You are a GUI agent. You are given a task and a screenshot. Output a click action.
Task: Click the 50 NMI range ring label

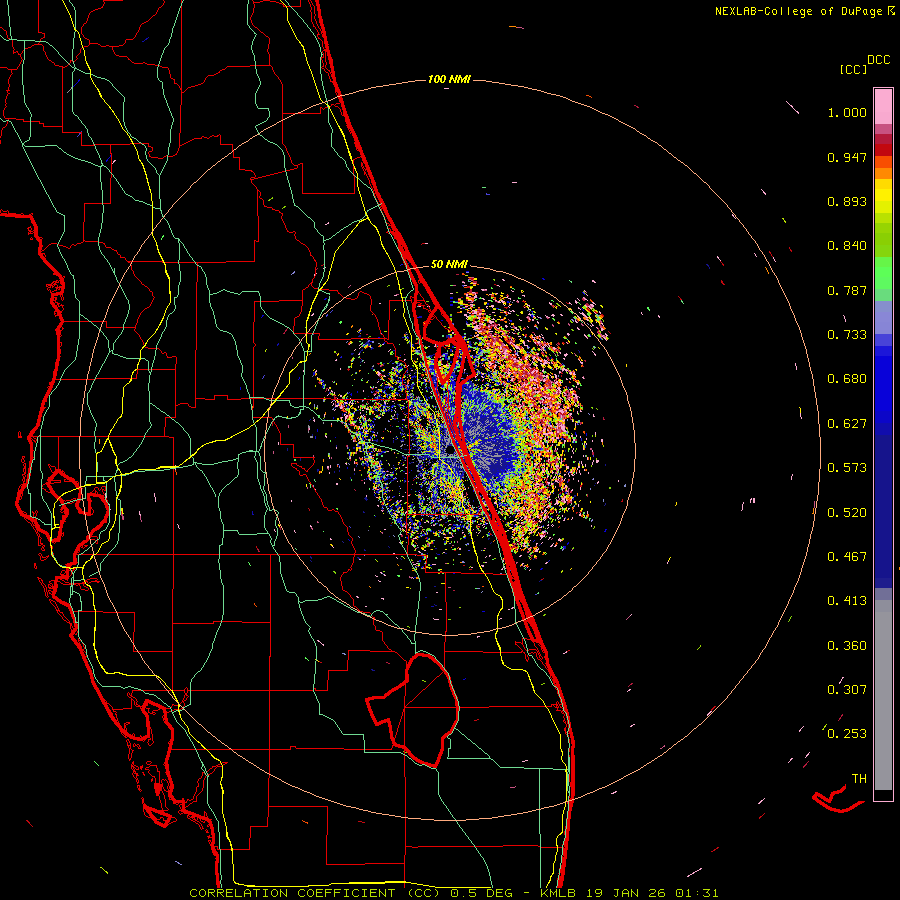coord(449,264)
